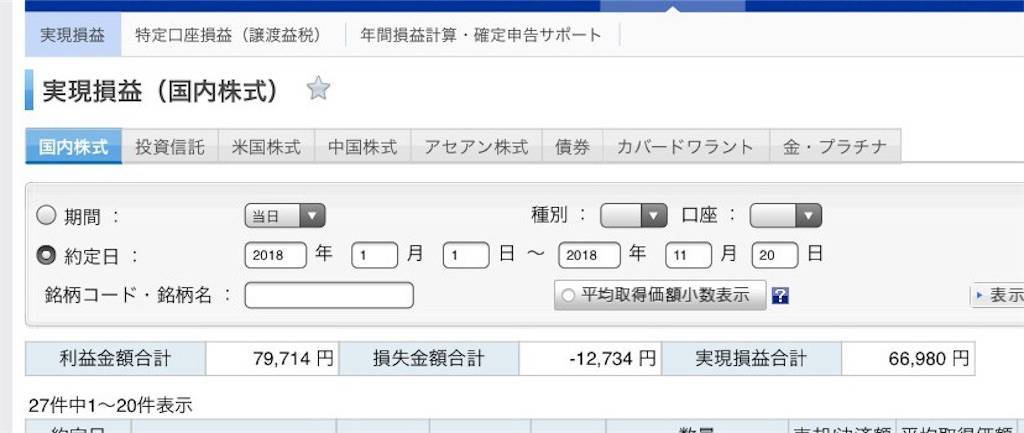Open the 当日 period dropdown
Screen dimensions: 1024x433
tap(285, 216)
